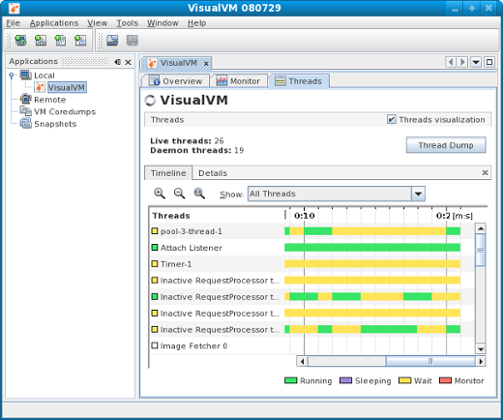Select the VisualVM application node icon

pos(40,87)
